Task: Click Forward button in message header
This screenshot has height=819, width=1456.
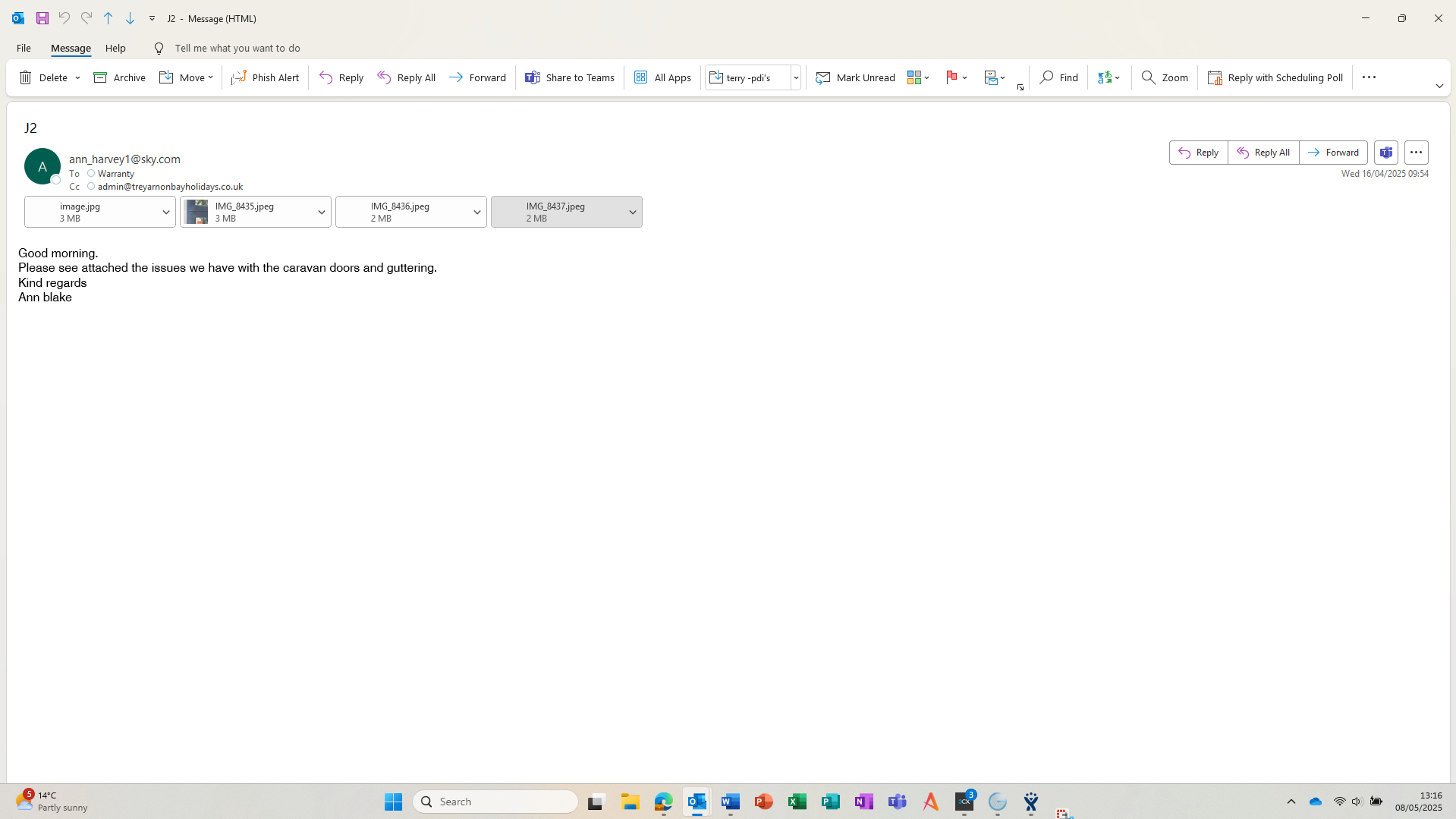Action: (x=1333, y=153)
